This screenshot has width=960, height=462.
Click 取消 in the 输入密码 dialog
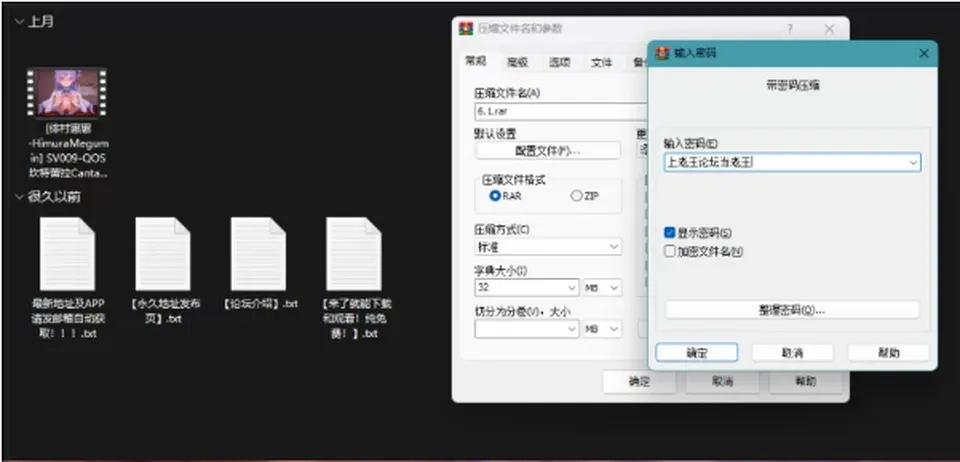(792, 352)
